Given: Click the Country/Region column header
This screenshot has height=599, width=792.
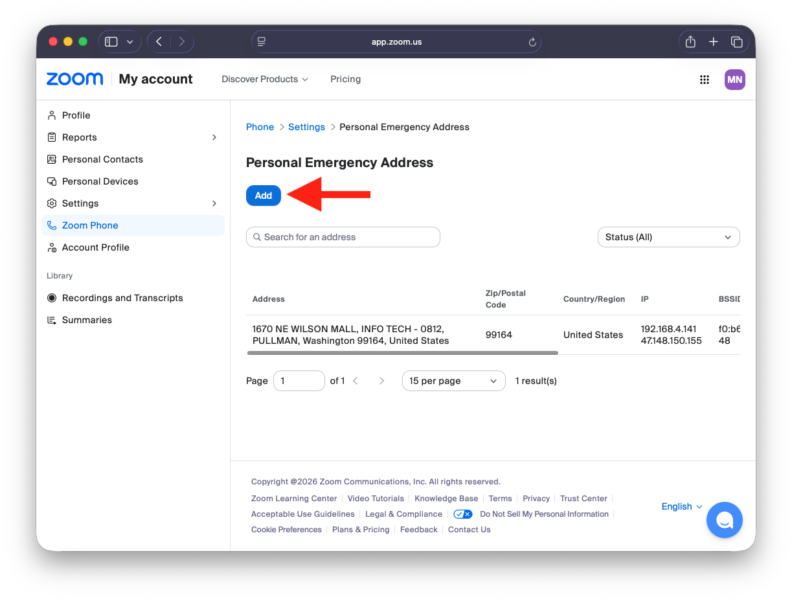Looking at the screenshot, I should click(594, 299).
